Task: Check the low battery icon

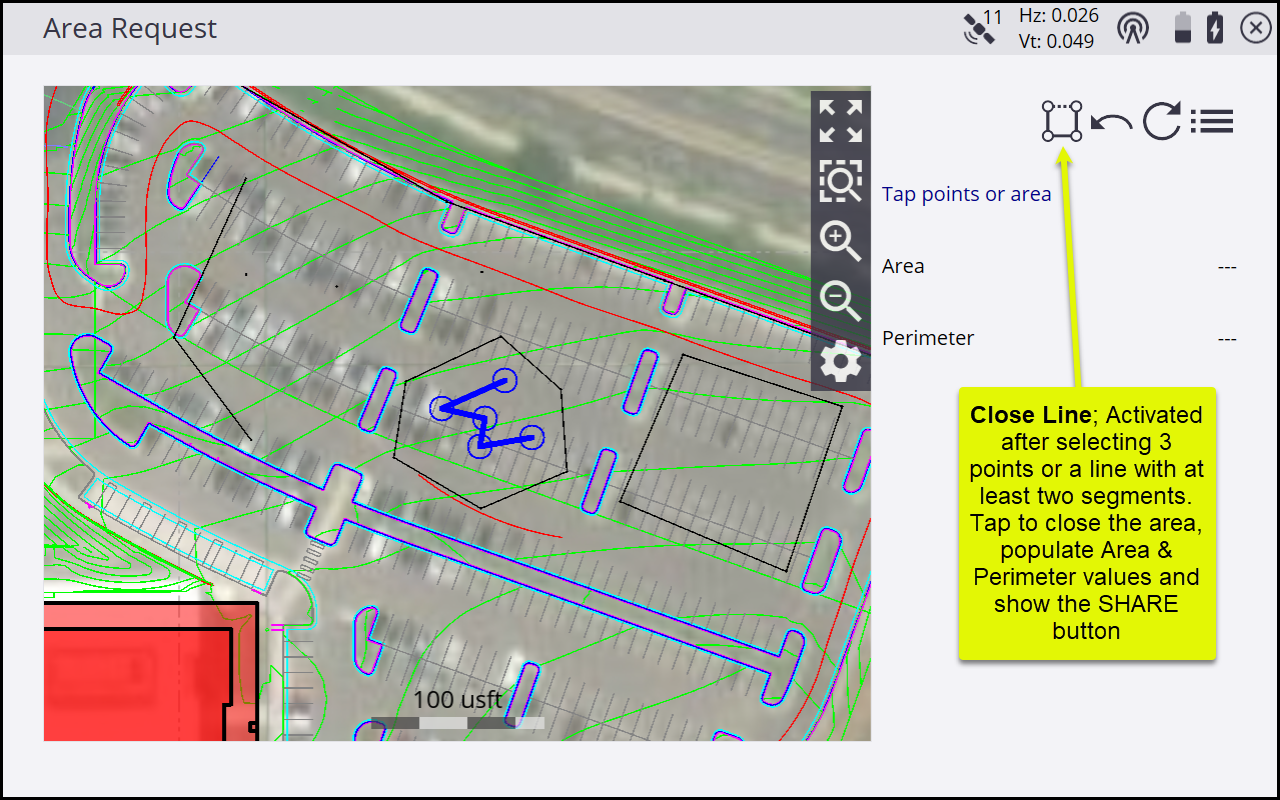Action: click(1183, 28)
